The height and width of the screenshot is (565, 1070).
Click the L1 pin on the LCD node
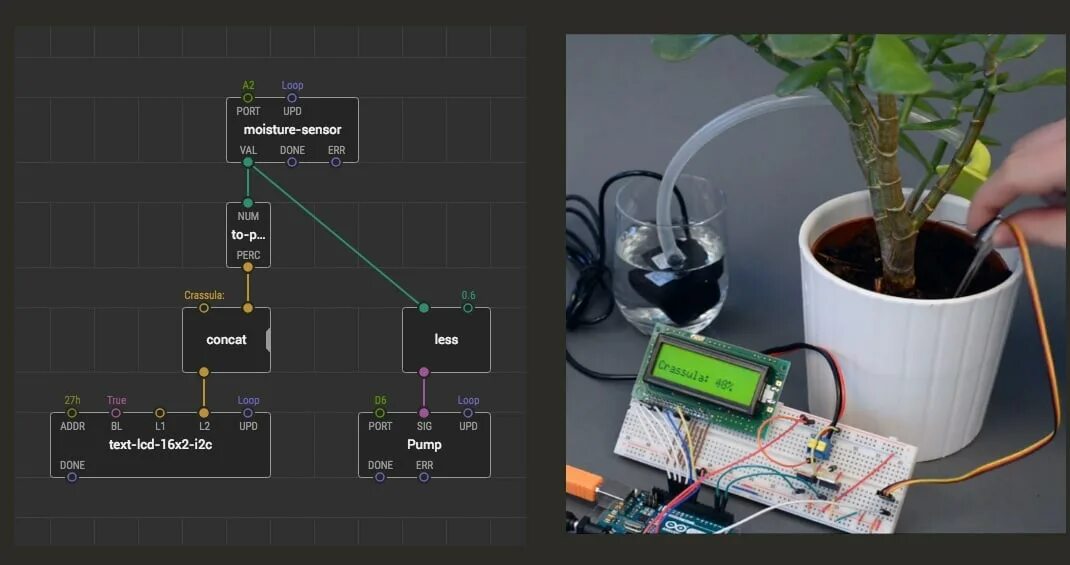[160, 413]
